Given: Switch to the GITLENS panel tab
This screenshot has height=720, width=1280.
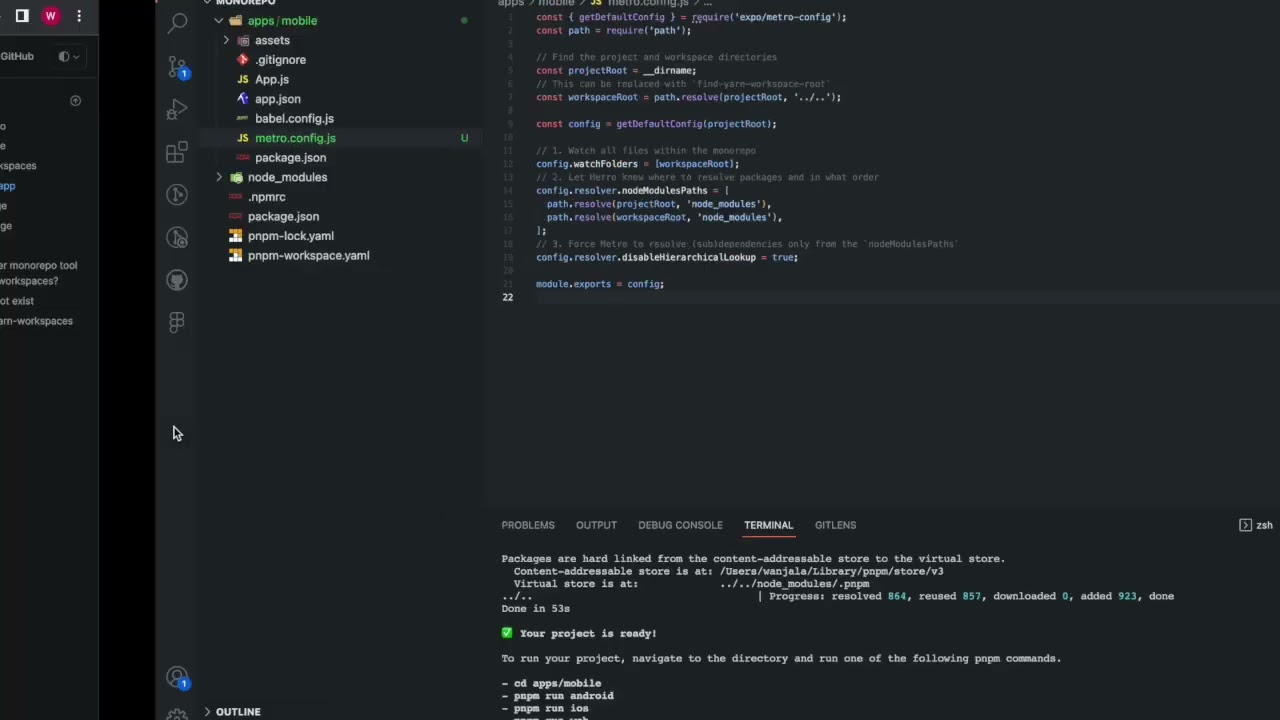Looking at the screenshot, I should 835,525.
